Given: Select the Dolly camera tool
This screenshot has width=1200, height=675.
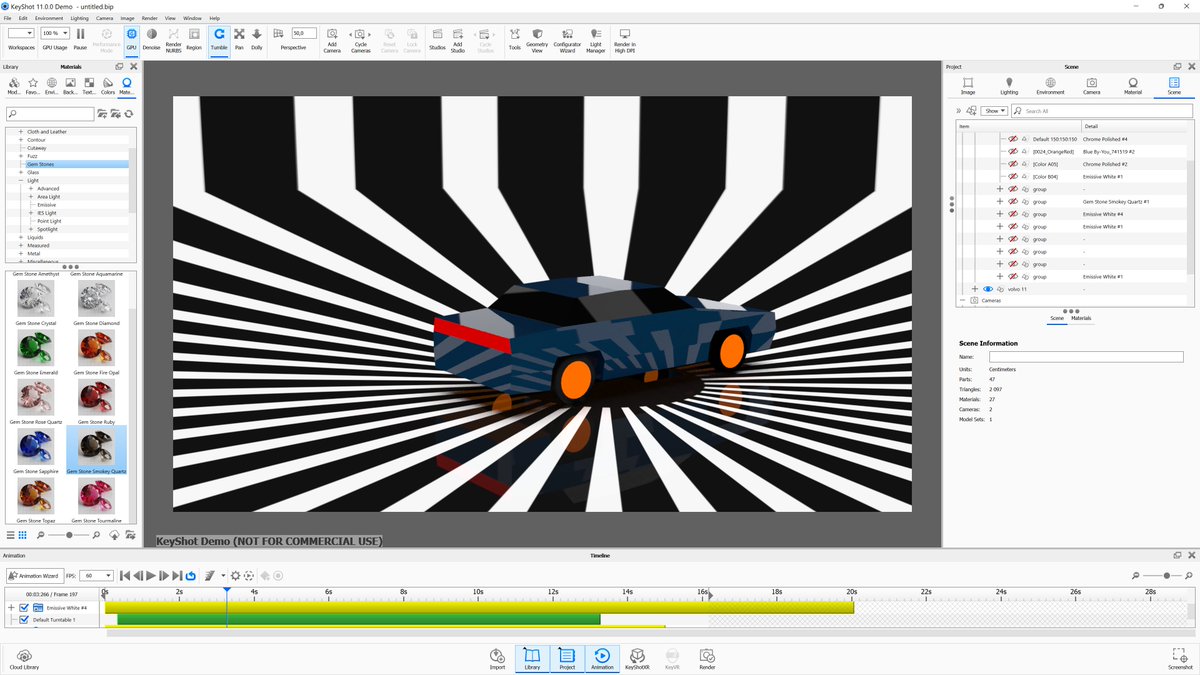Looking at the screenshot, I should (257, 39).
